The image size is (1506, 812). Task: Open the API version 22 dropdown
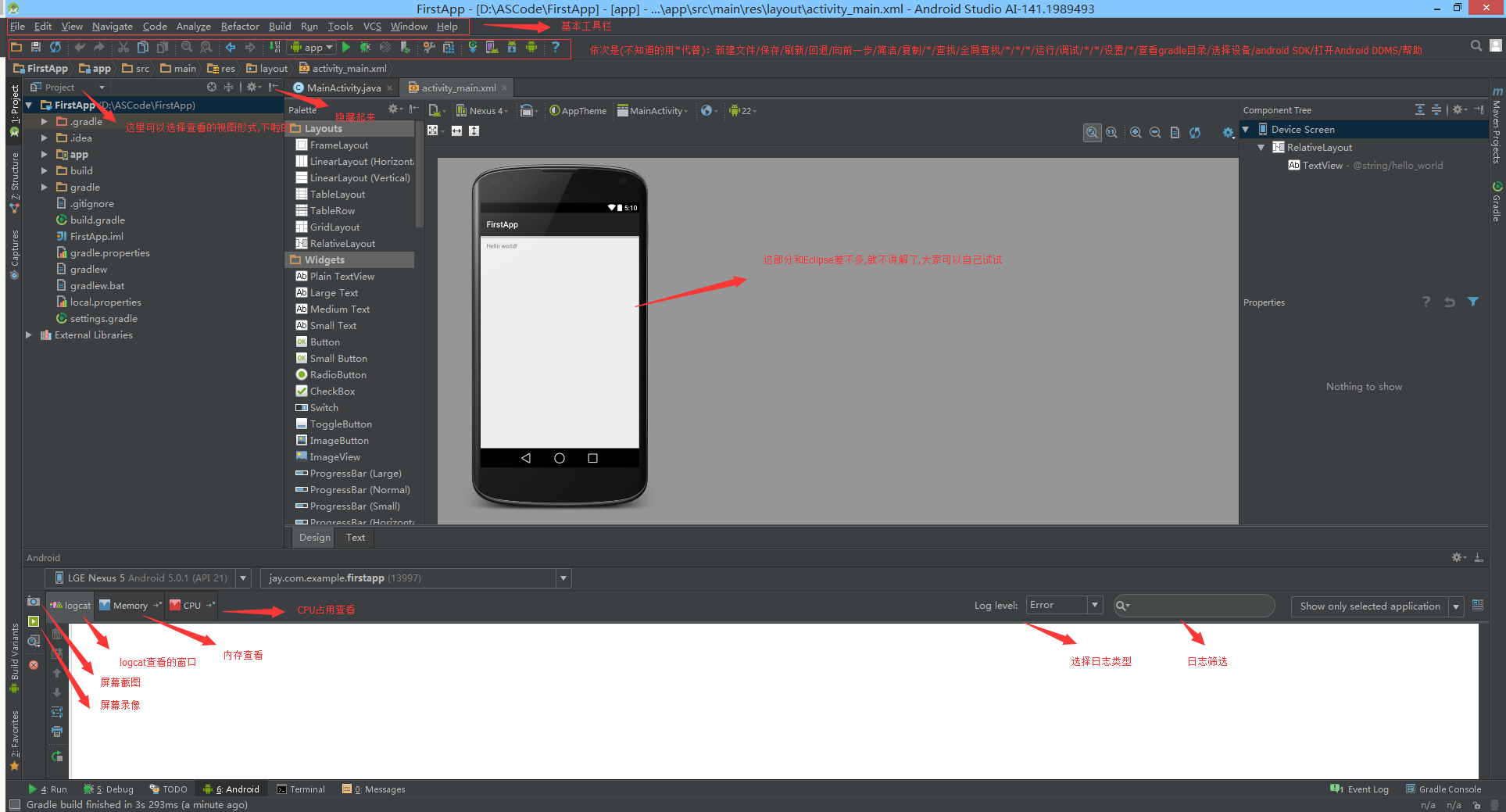click(x=742, y=110)
